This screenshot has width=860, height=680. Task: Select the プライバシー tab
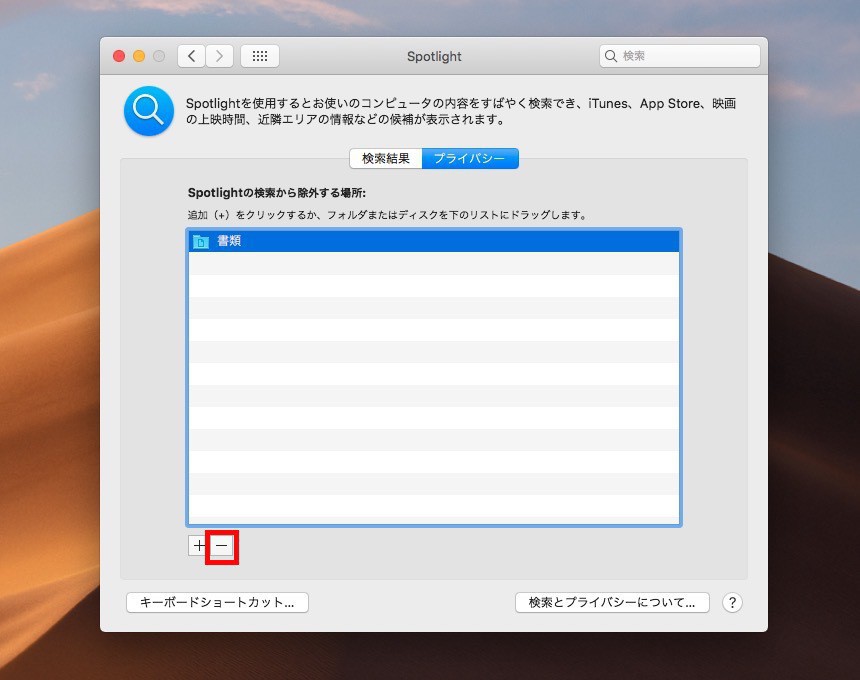470,158
